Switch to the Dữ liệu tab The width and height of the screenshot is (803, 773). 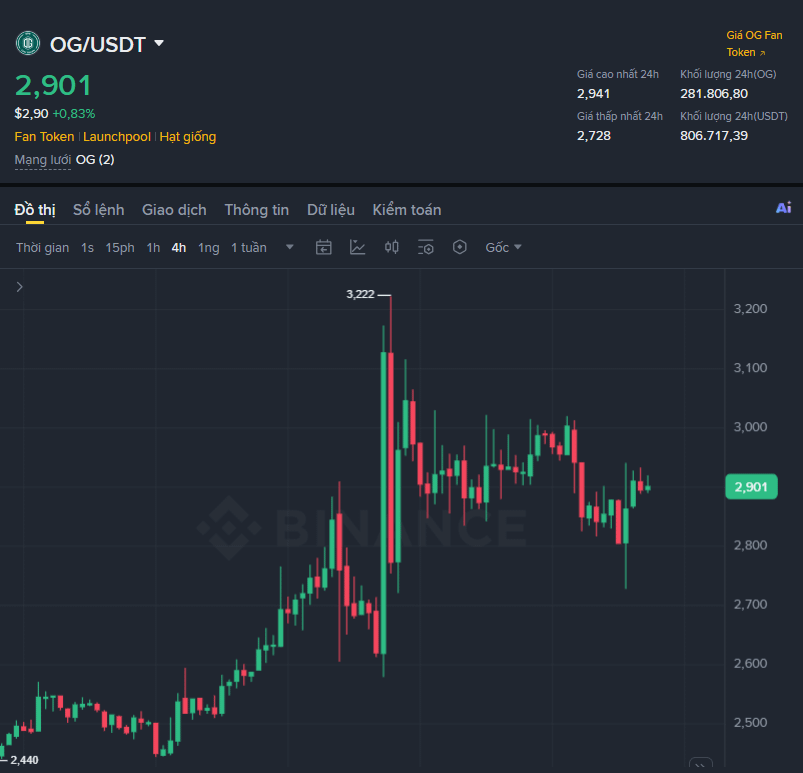click(x=331, y=210)
